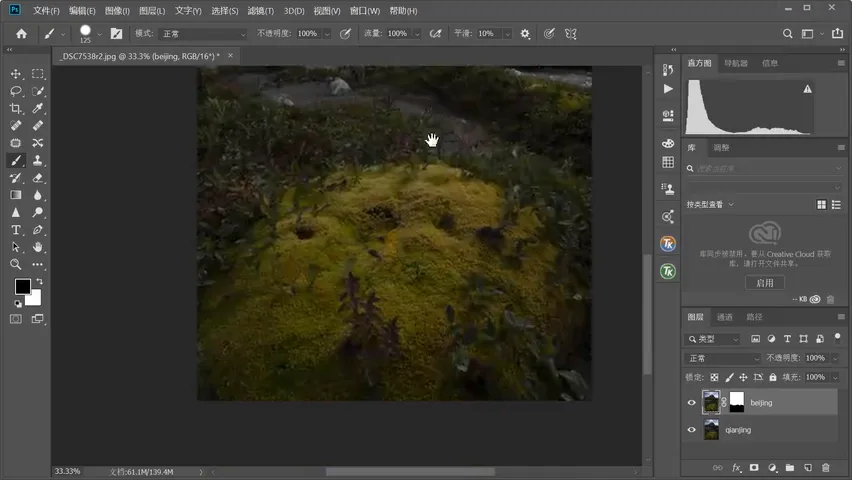Hide the qianjing layer

(x=691, y=429)
